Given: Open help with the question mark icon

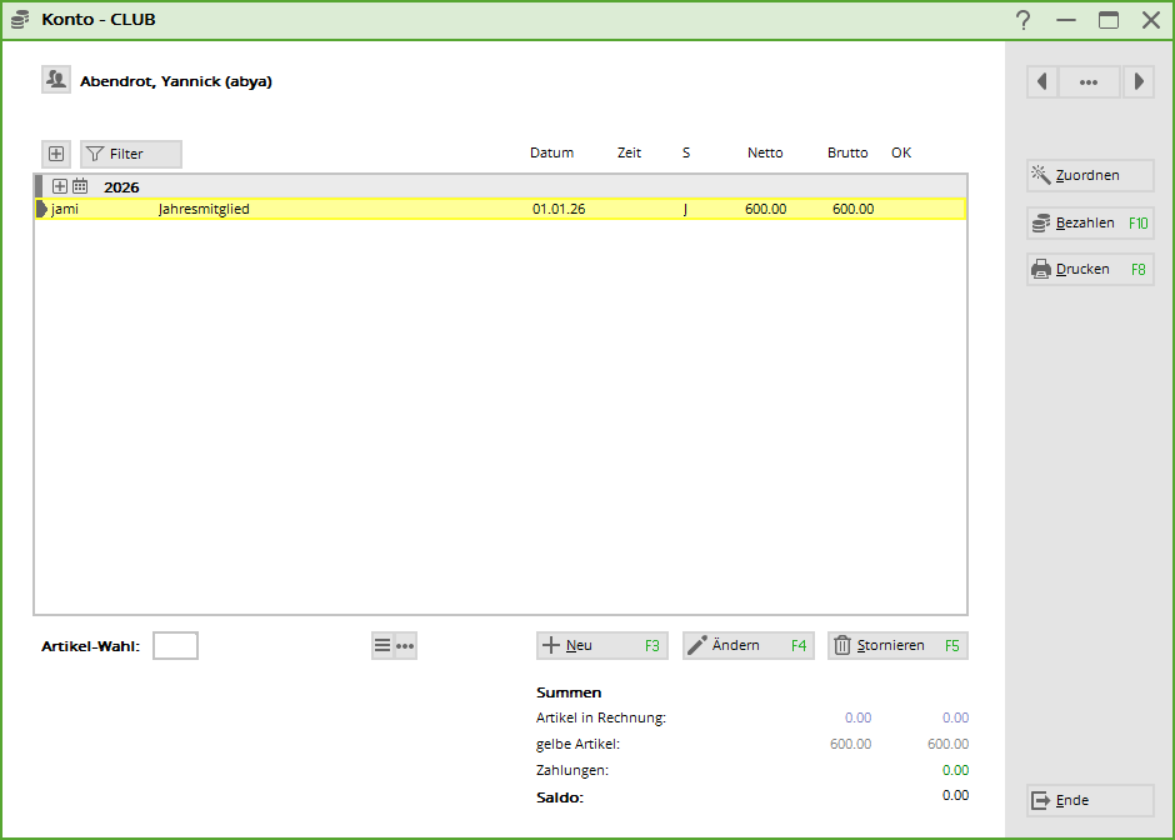Looking at the screenshot, I should pos(1023,20).
